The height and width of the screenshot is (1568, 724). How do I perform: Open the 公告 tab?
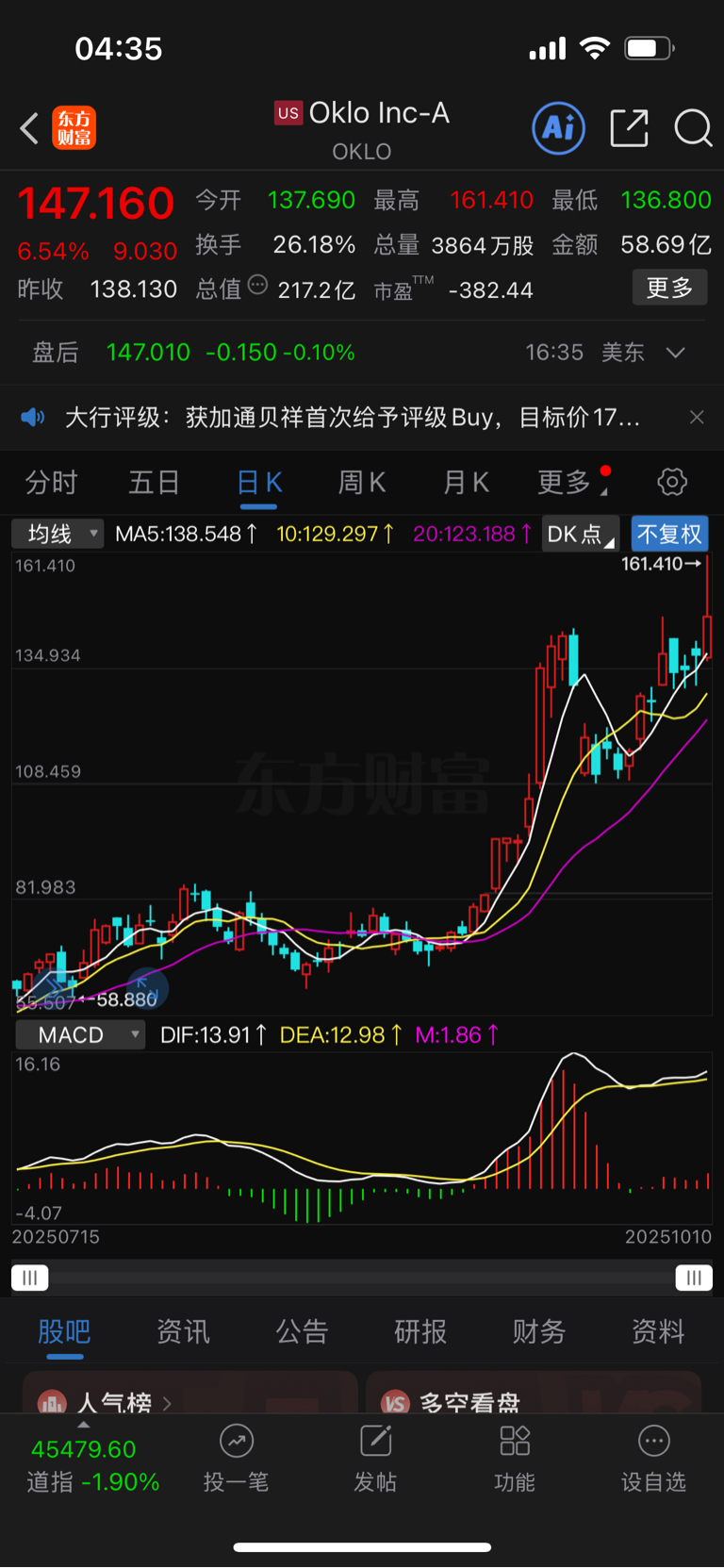[x=302, y=1331]
